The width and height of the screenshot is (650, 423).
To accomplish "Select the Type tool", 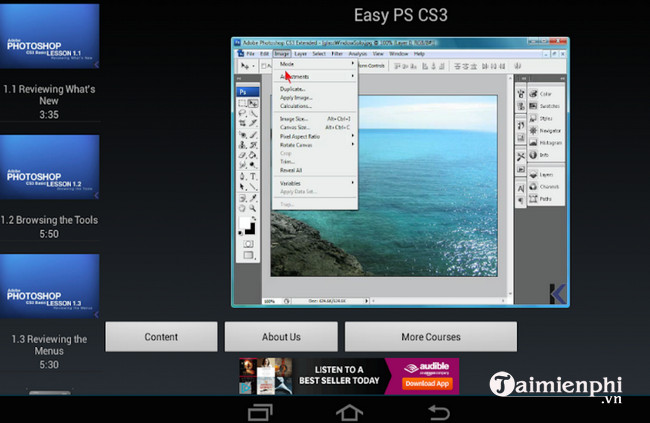I will 253,177.
